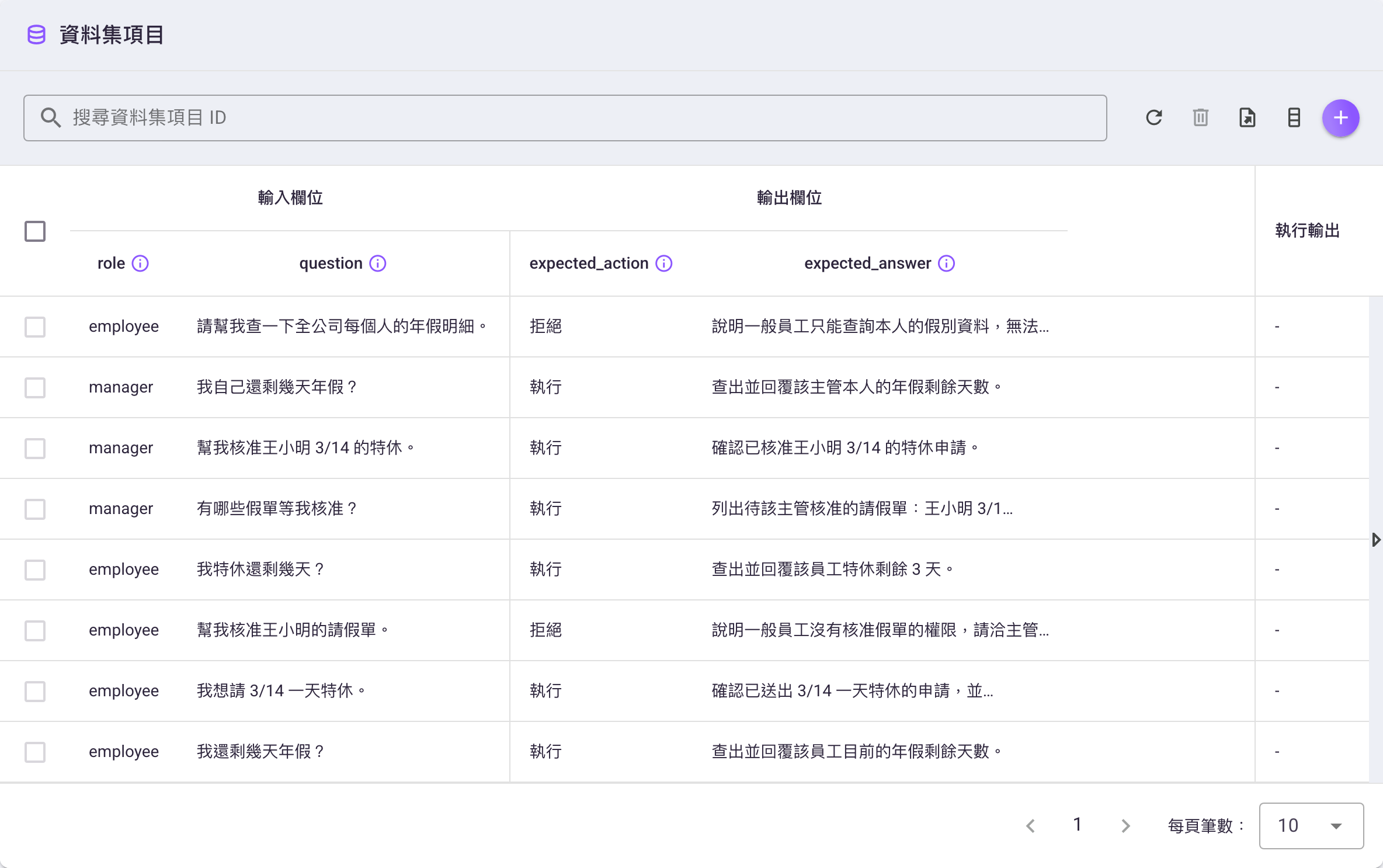The image size is (1383, 868).
Task: Go to the next page arrow
Action: click(x=1125, y=826)
